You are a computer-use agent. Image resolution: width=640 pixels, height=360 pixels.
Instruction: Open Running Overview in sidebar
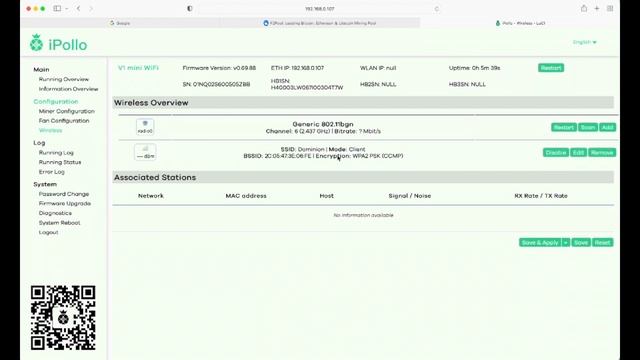click(x=64, y=79)
